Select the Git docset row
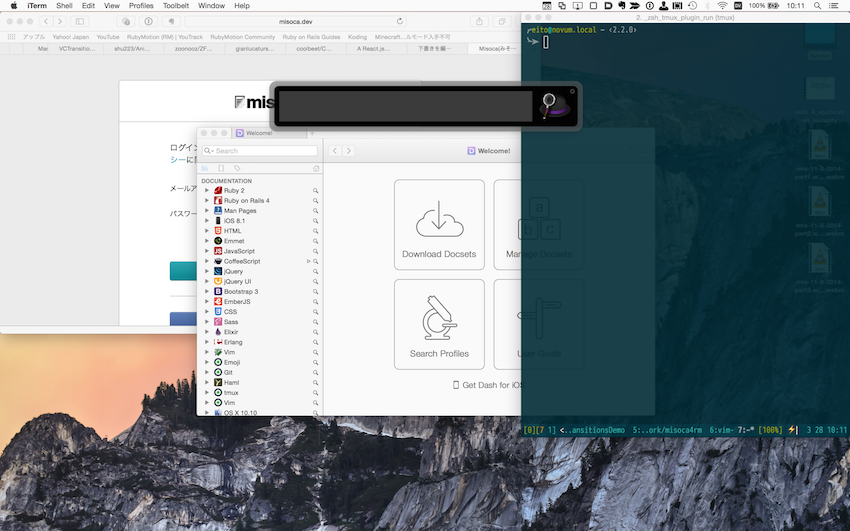Screen dimensions: 850x531 tap(260, 372)
